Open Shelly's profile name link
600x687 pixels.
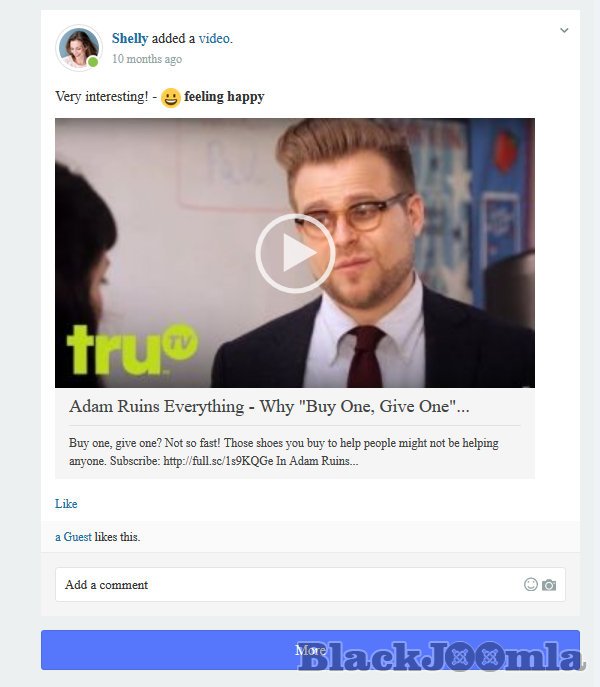(x=130, y=39)
